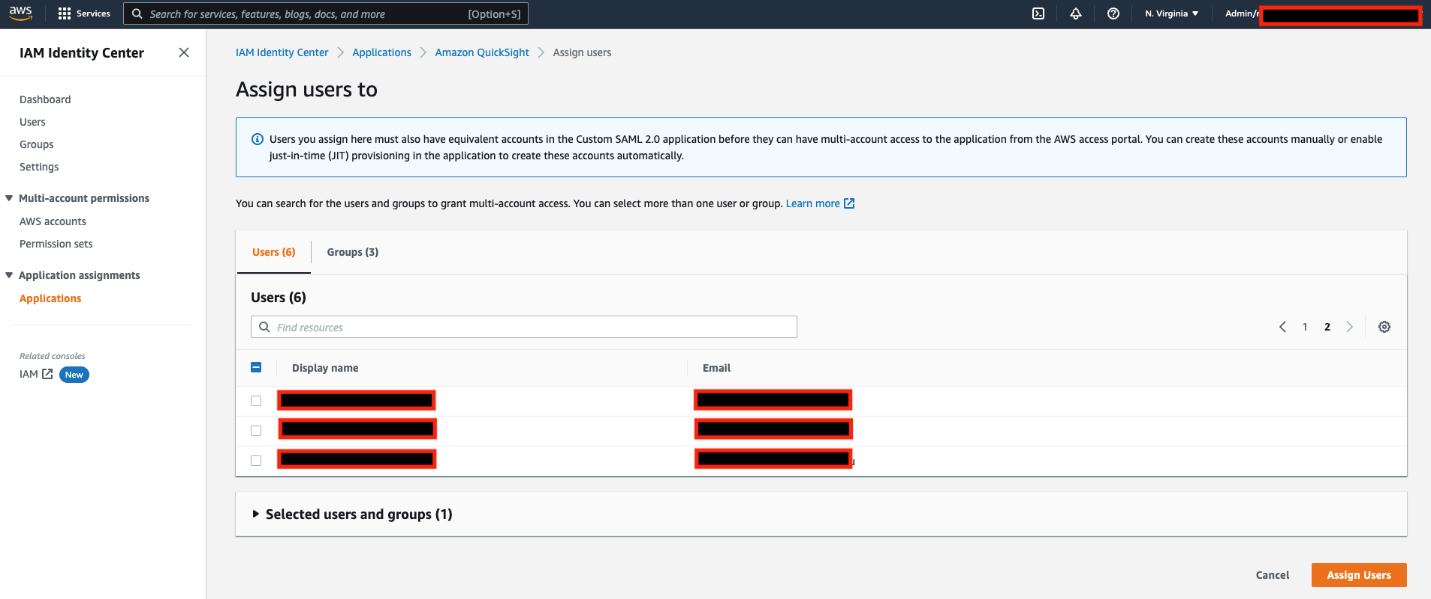Click the Assign Users button
This screenshot has width=1431, height=599.
1359,575
